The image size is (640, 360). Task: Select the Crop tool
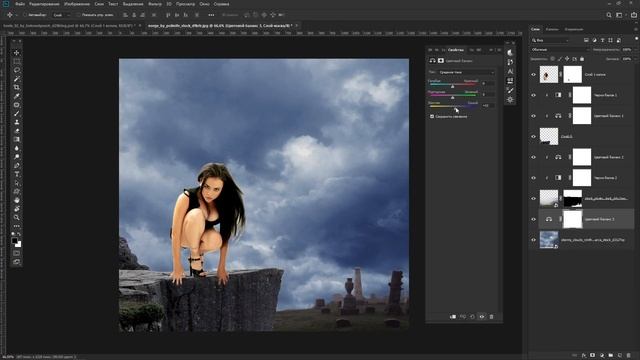click(x=17, y=87)
